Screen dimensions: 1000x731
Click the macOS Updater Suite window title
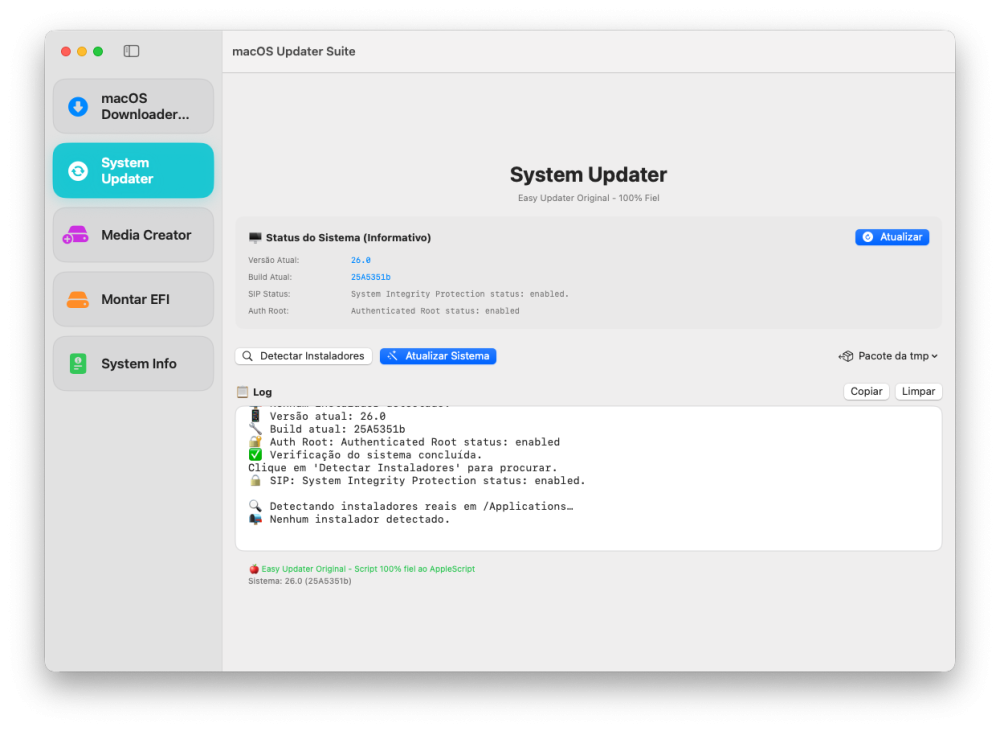pos(294,52)
